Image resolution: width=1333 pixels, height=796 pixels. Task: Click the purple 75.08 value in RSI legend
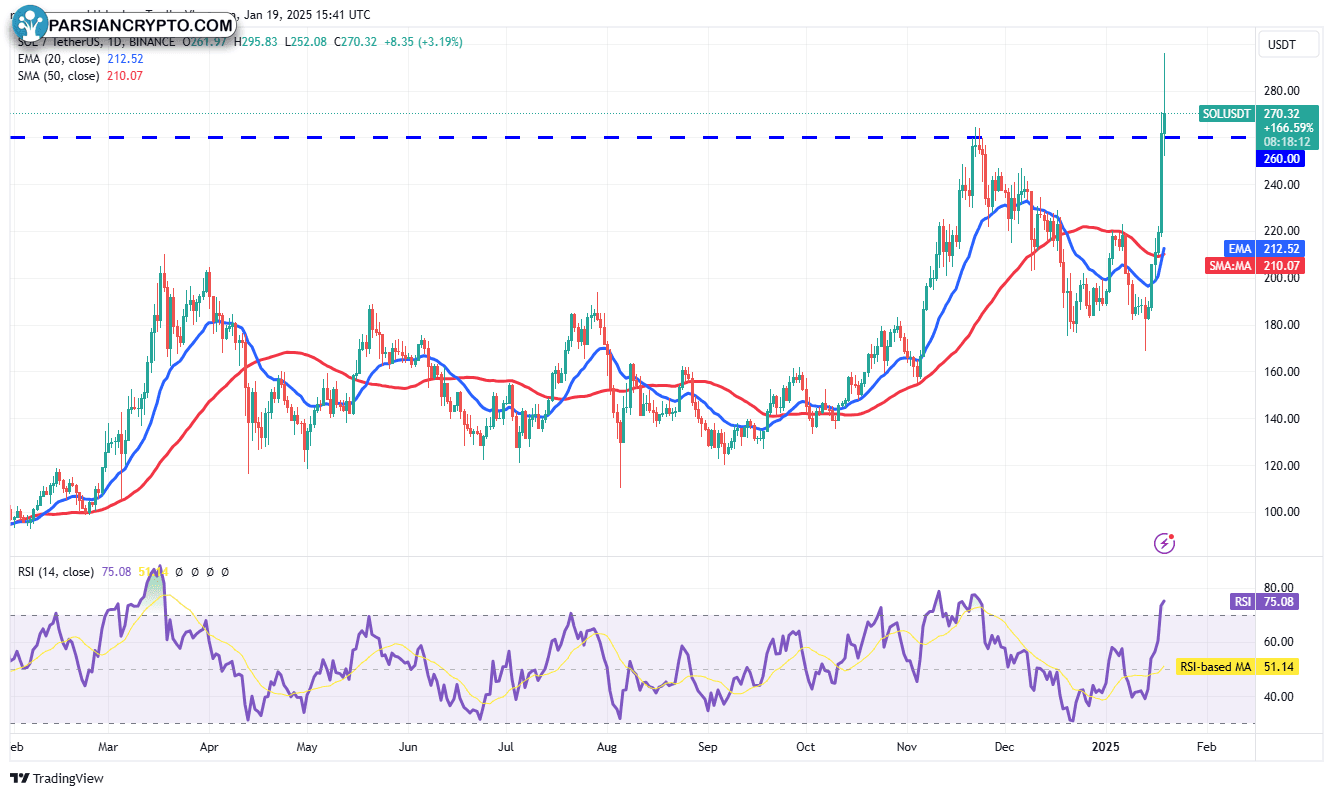pos(117,572)
